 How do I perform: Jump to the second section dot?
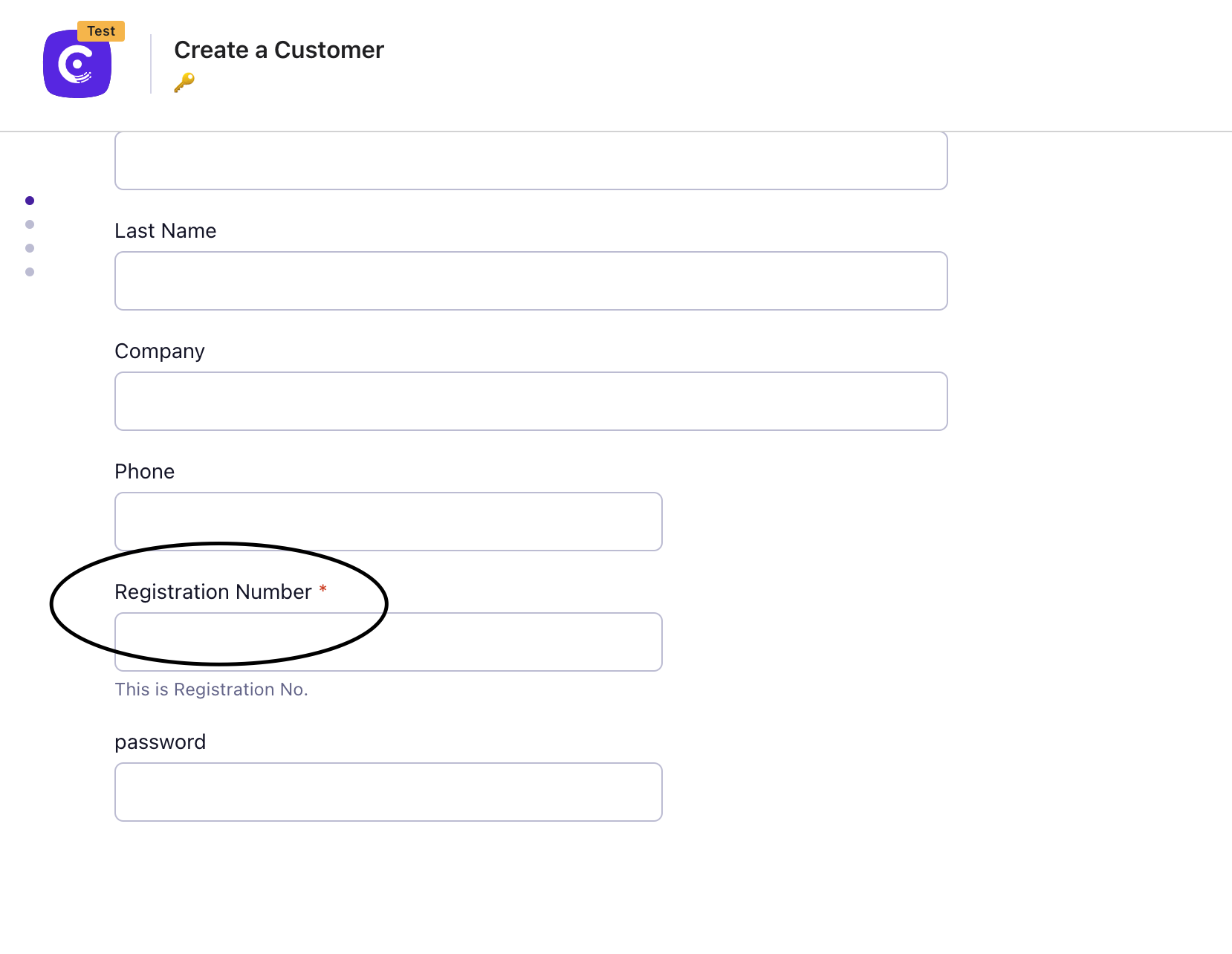click(x=30, y=224)
